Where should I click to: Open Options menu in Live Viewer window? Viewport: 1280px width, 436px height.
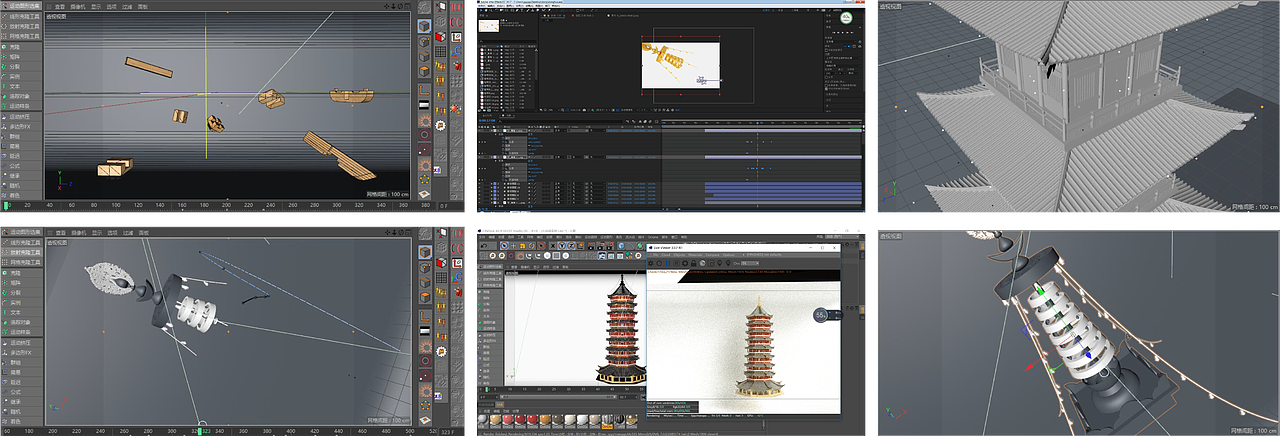[729, 255]
